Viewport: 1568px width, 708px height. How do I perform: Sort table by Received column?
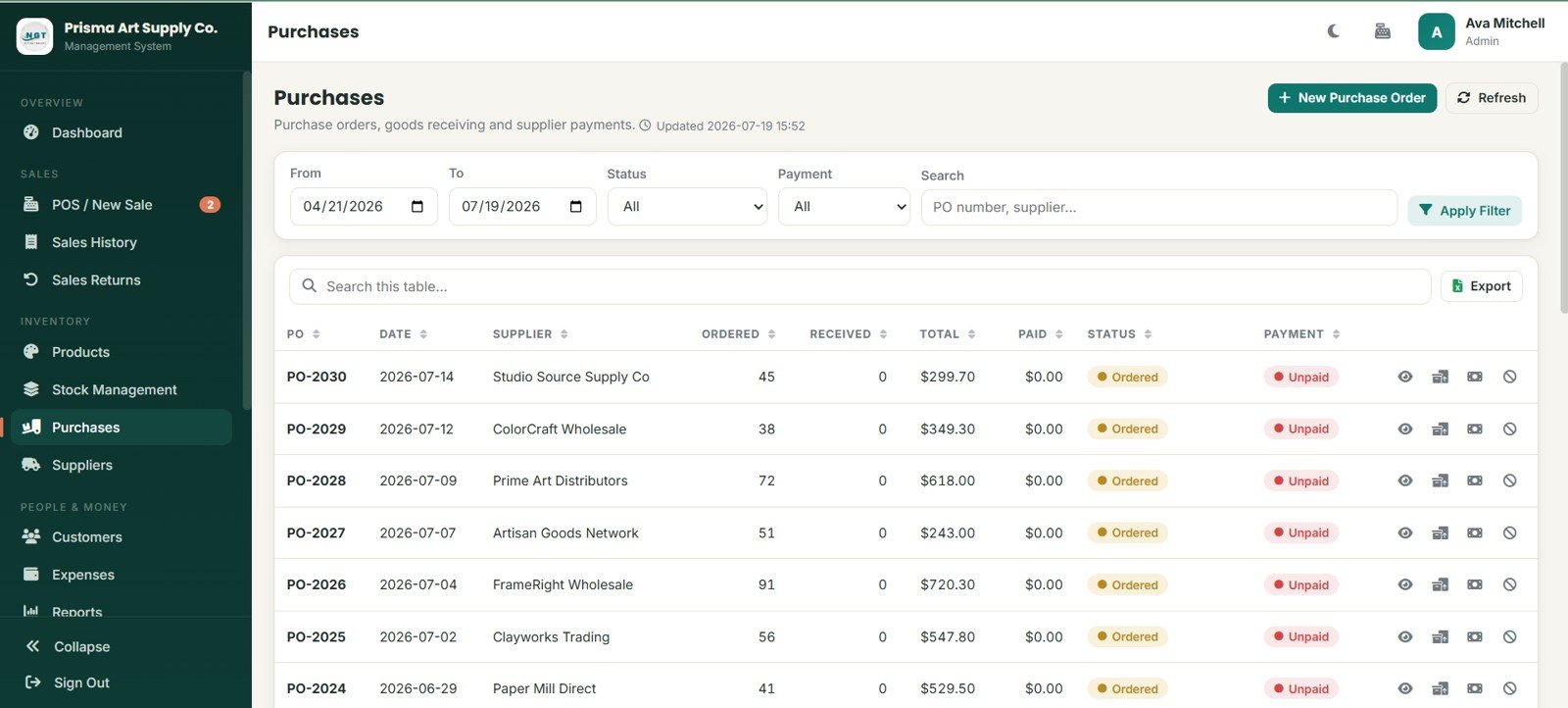click(x=849, y=334)
